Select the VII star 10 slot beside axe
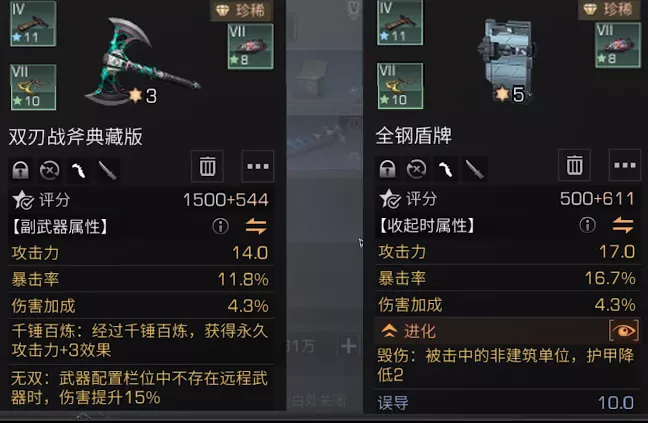648x423 pixels. coord(33,87)
